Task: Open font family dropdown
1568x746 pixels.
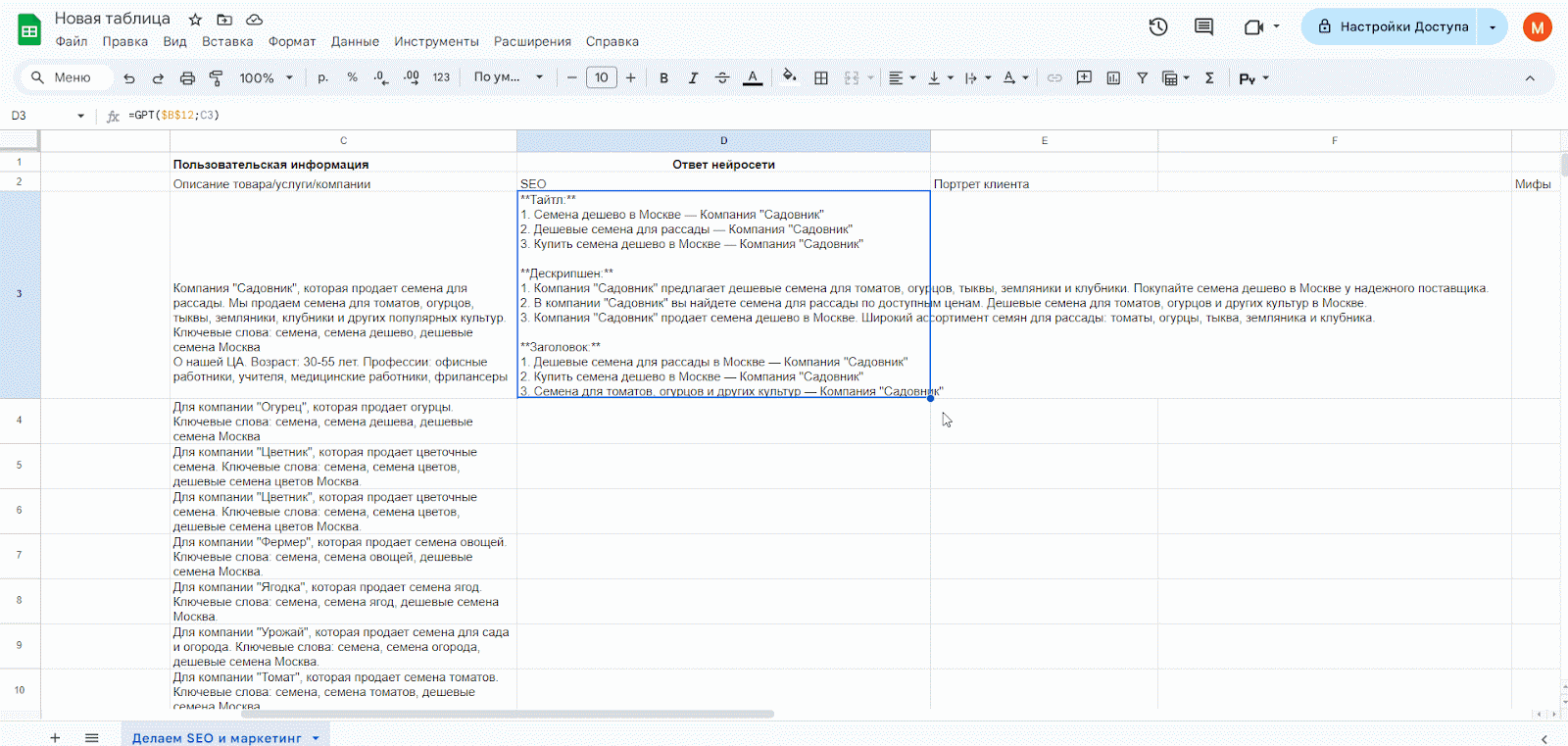Action: point(508,77)
